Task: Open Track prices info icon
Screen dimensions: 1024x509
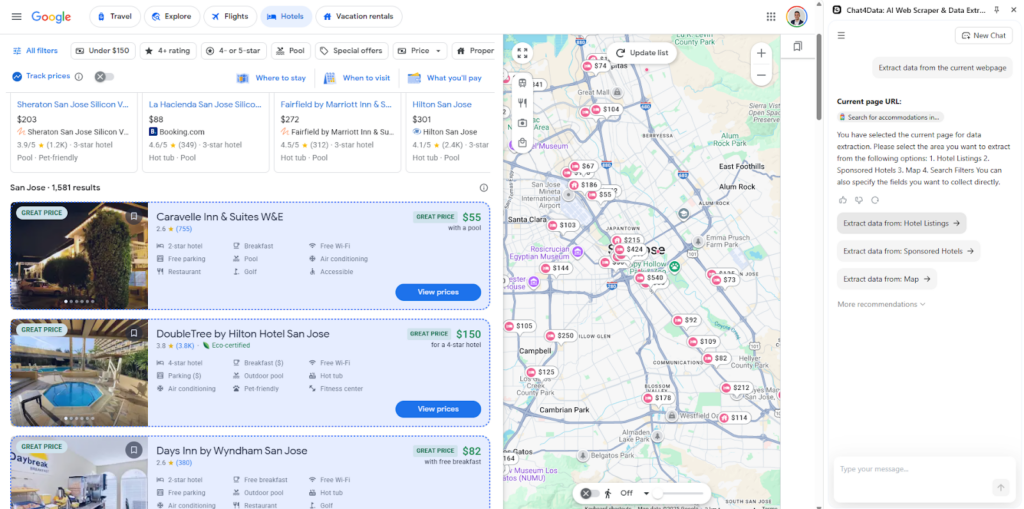Action: tap(79, 76)
